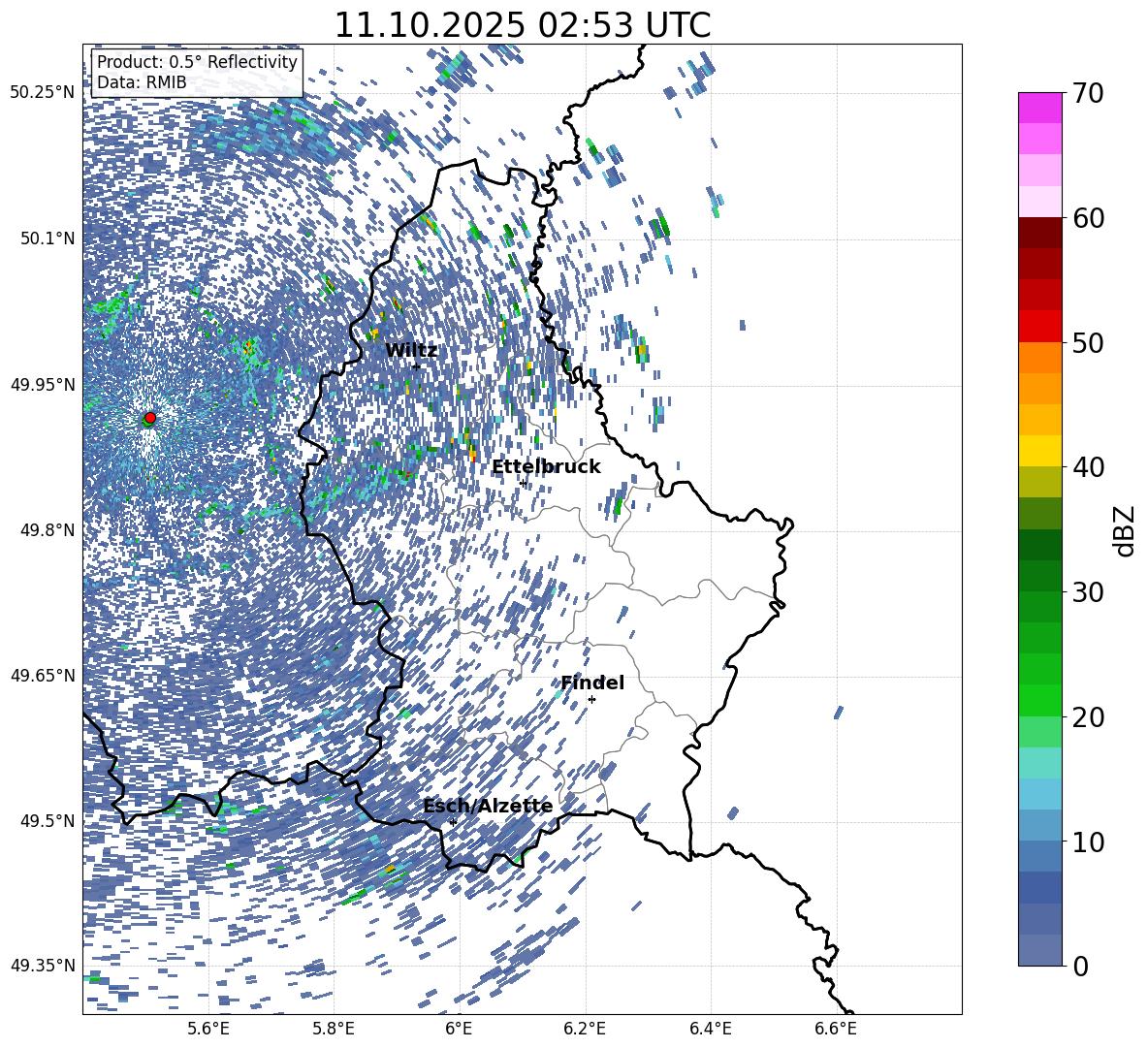Click the colorbar label 0
1148x1048 pixels.
coord(1080,966)
